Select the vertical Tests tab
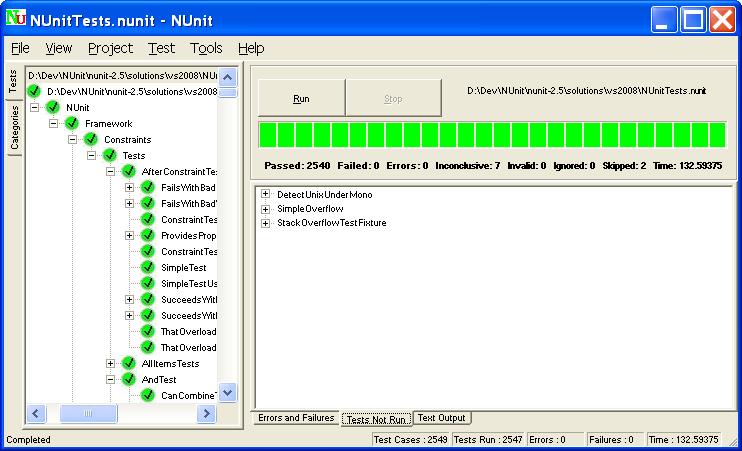Screen dimensions: 742x451 [13, 82]
